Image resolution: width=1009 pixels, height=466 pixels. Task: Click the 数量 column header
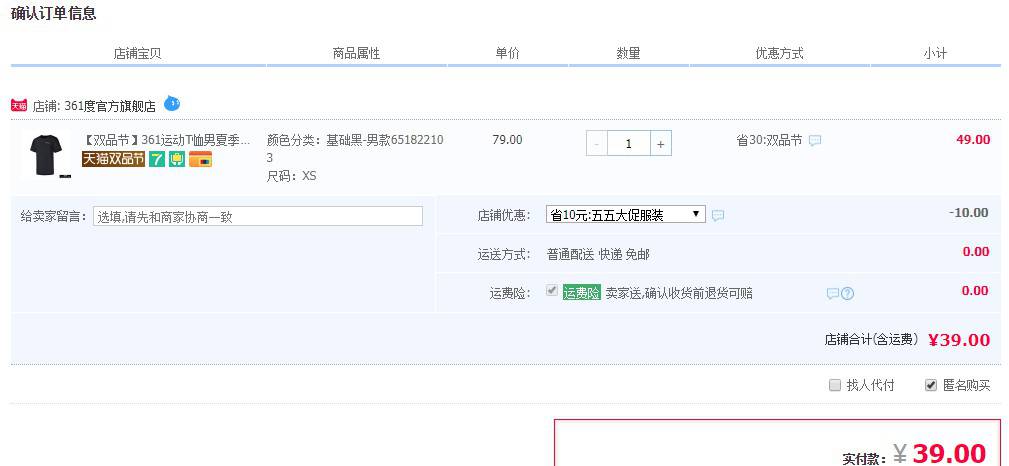[629, 53]
